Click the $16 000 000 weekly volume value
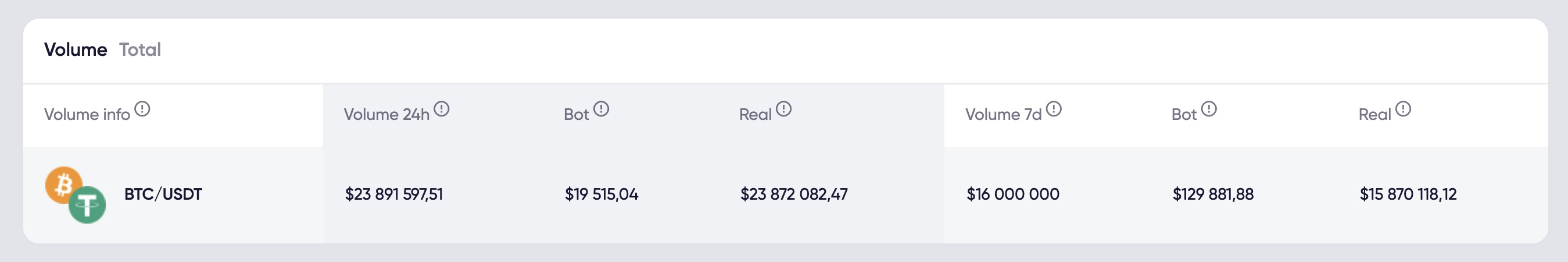The width and height of the screenshot is (1568, 262). point(1013,194)
